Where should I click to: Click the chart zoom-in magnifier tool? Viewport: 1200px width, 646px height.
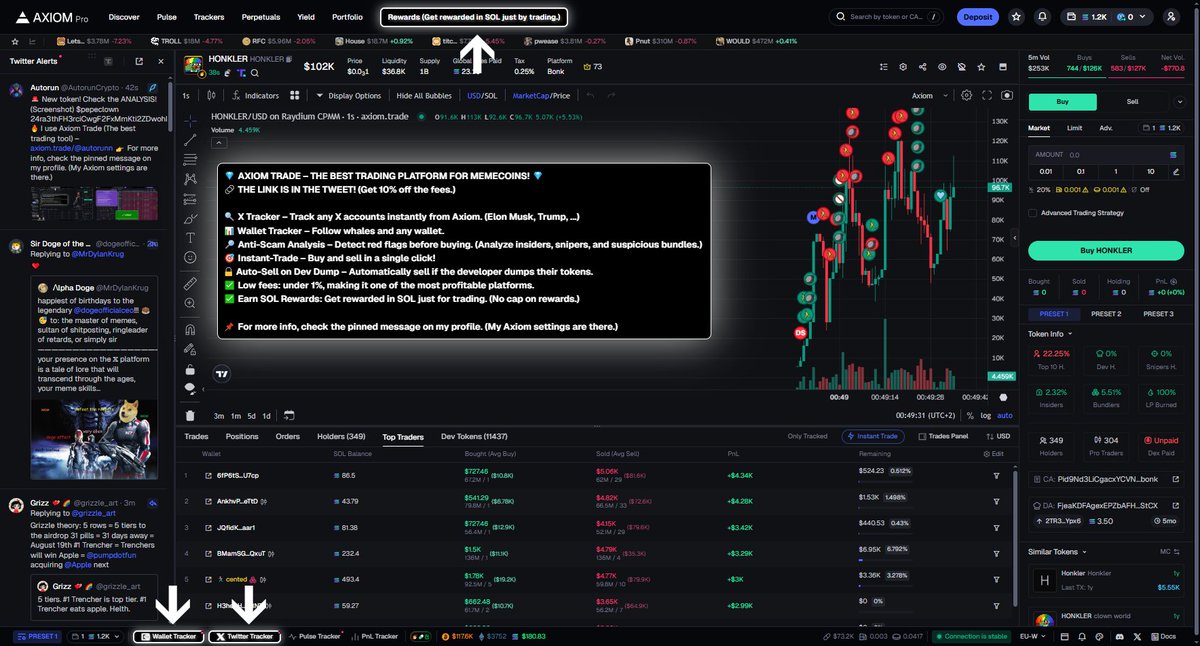click(x=191, y=303)
